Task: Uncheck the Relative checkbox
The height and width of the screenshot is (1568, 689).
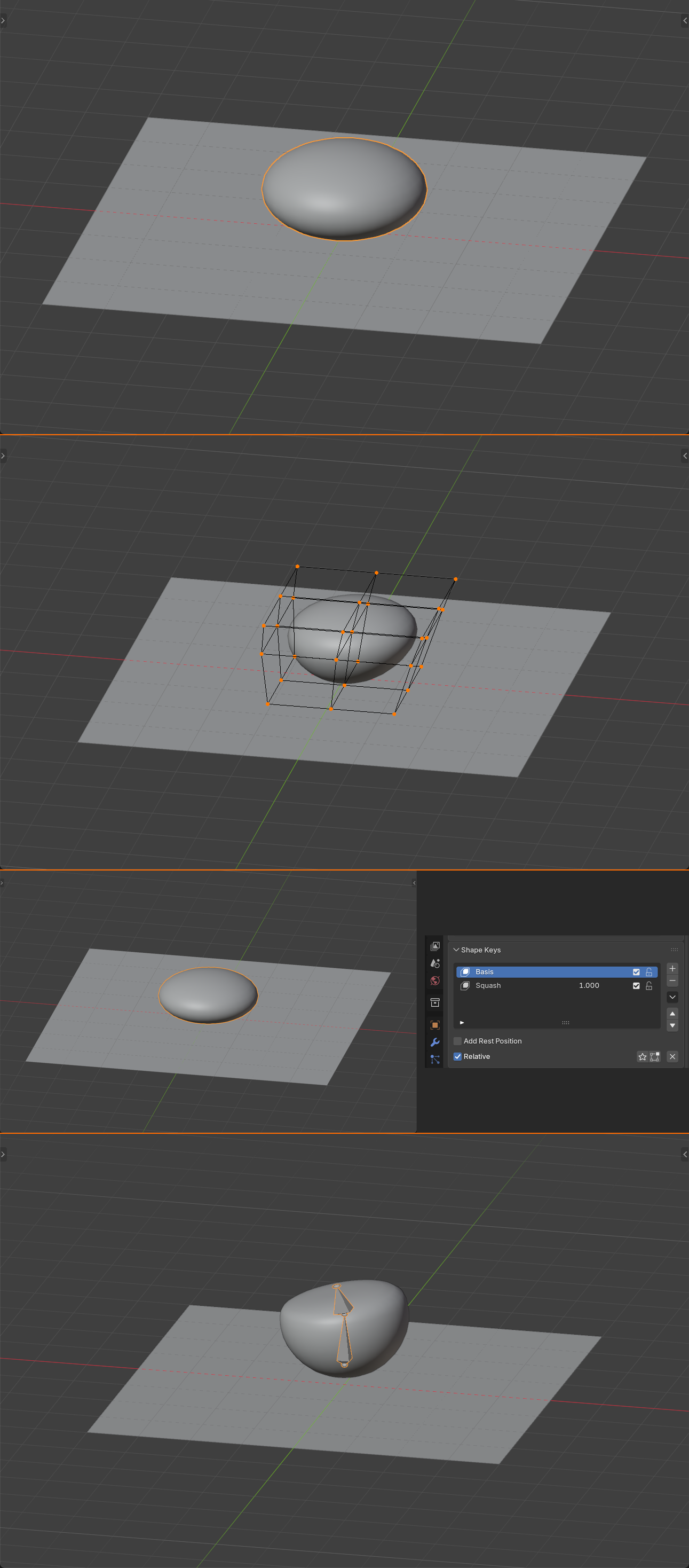Action: point(457,1057)
